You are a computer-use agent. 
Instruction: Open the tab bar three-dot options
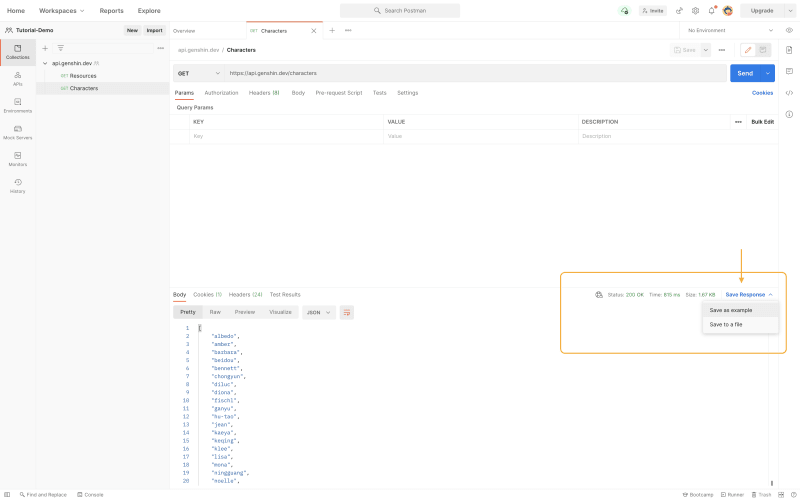348,31
